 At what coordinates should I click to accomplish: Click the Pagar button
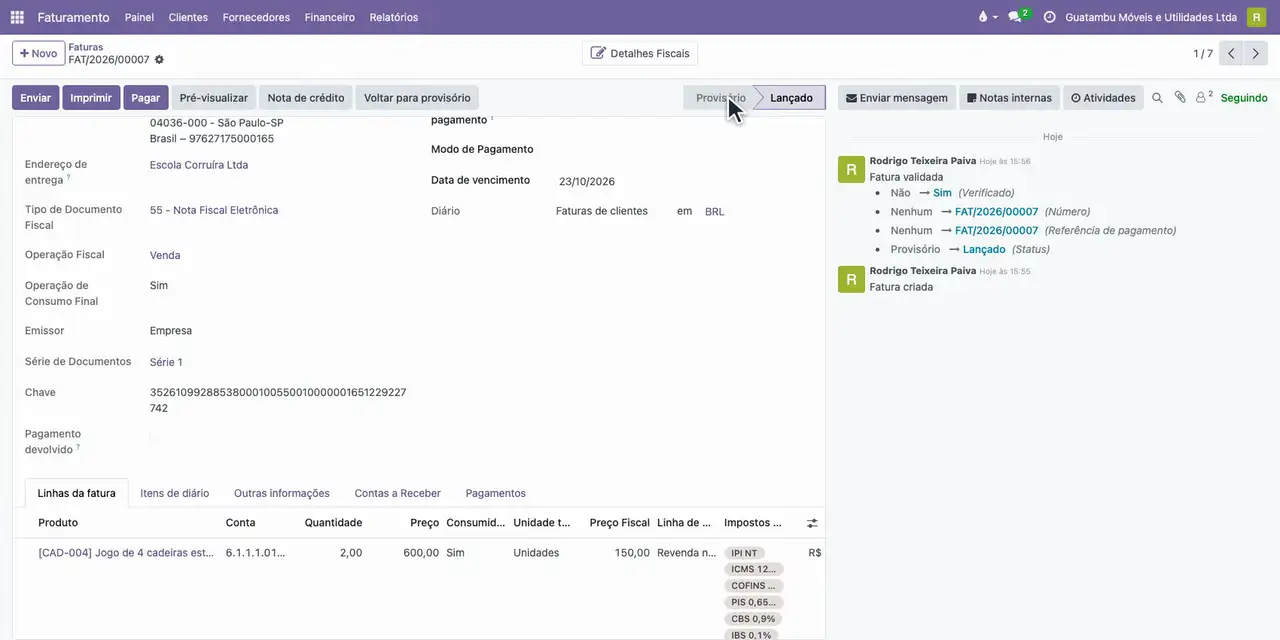[x=146, y=98]
